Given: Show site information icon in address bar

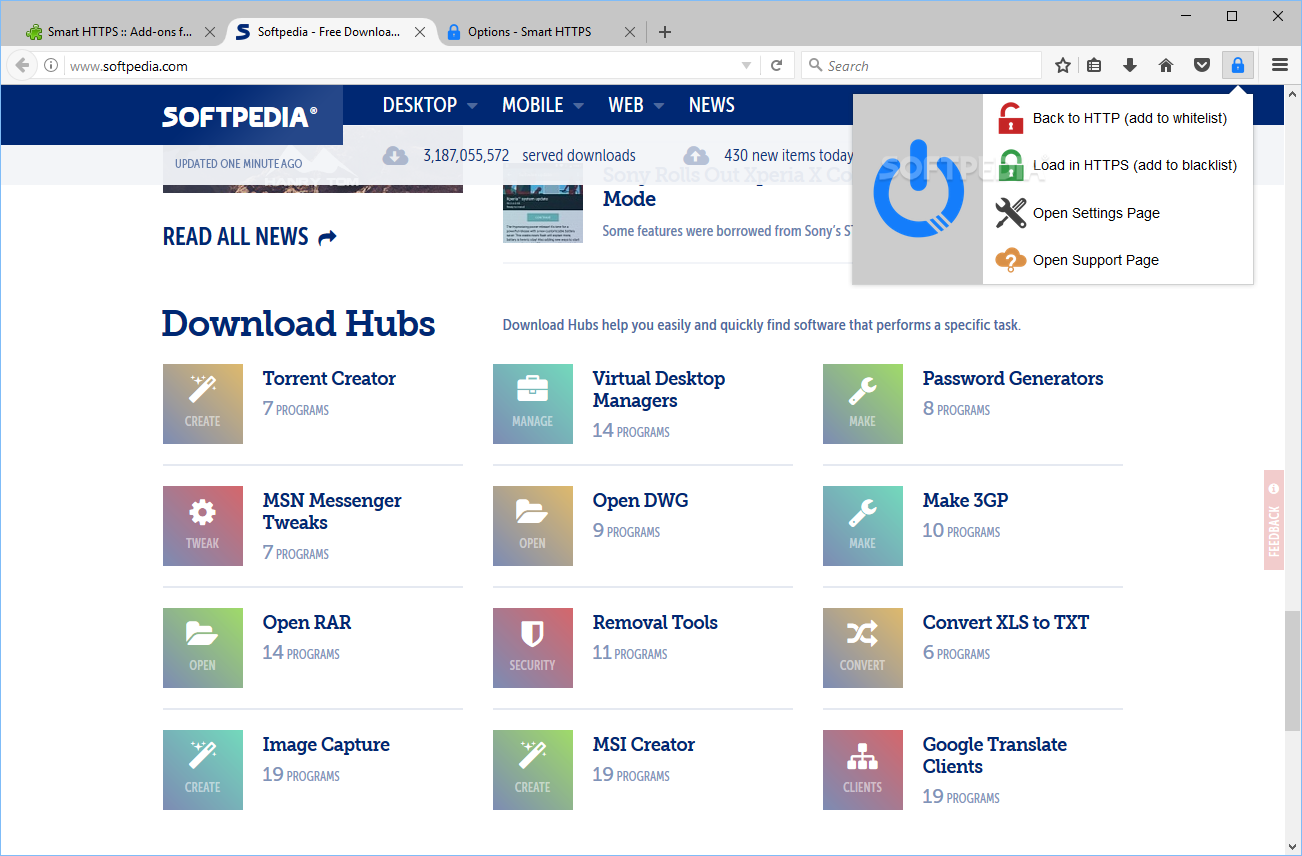Looking at the screenshot, I should [51, 66].
